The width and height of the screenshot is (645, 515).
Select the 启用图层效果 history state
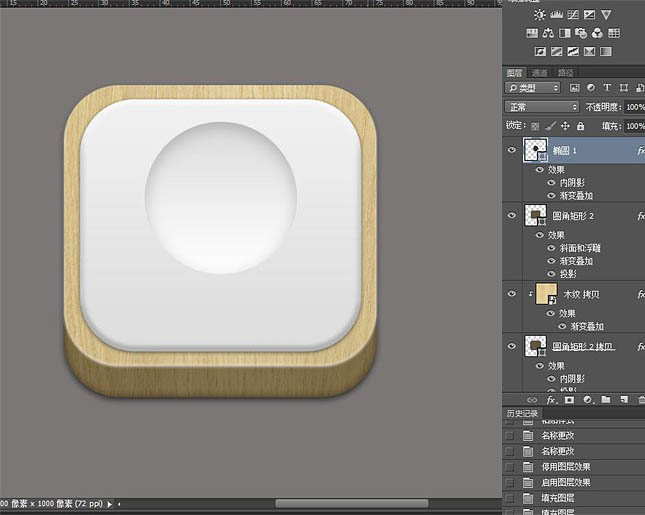[565, 482]
